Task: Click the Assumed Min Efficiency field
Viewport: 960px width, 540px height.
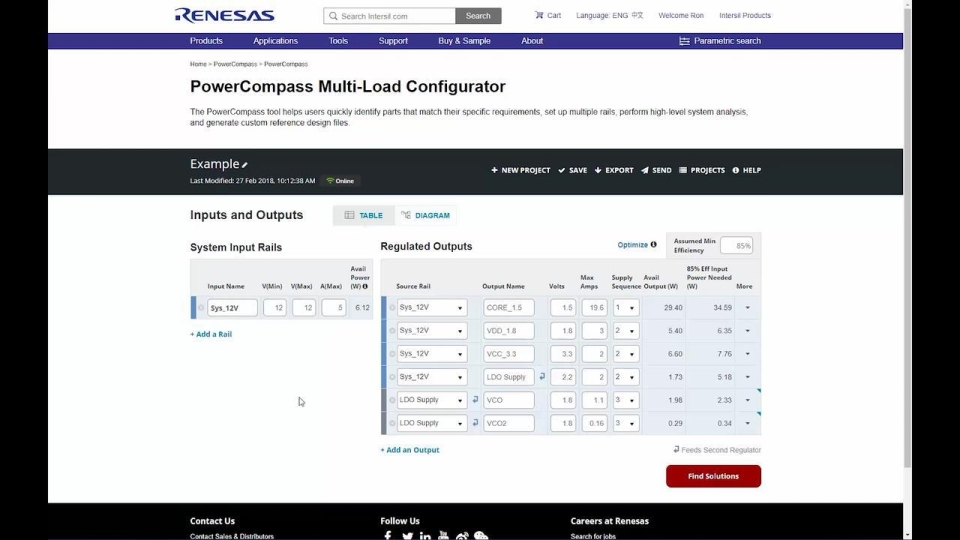Action: click(737, 246)
